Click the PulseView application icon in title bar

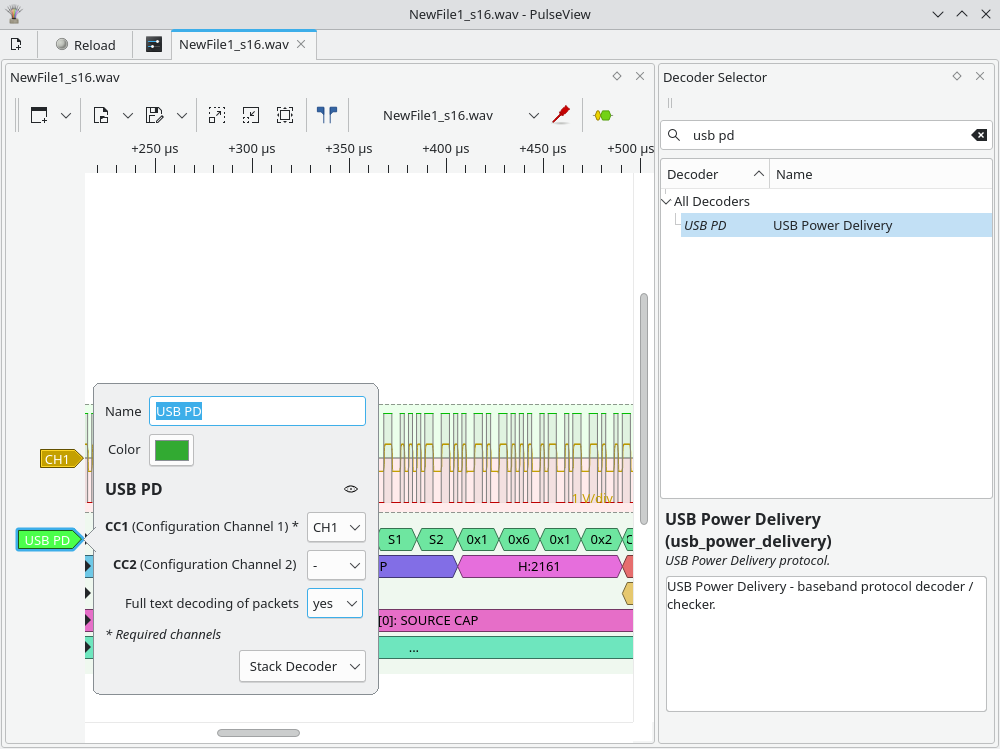[x=13, y=13]
